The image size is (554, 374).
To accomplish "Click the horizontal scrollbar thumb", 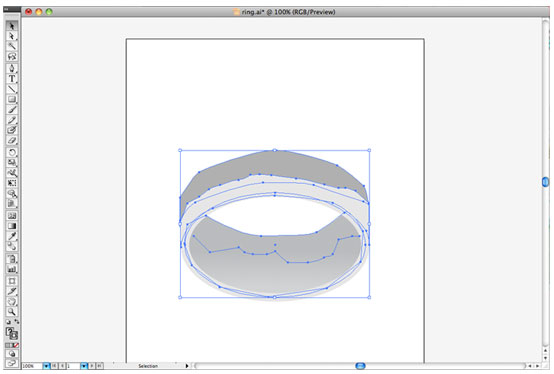I will tap(360, 366).
